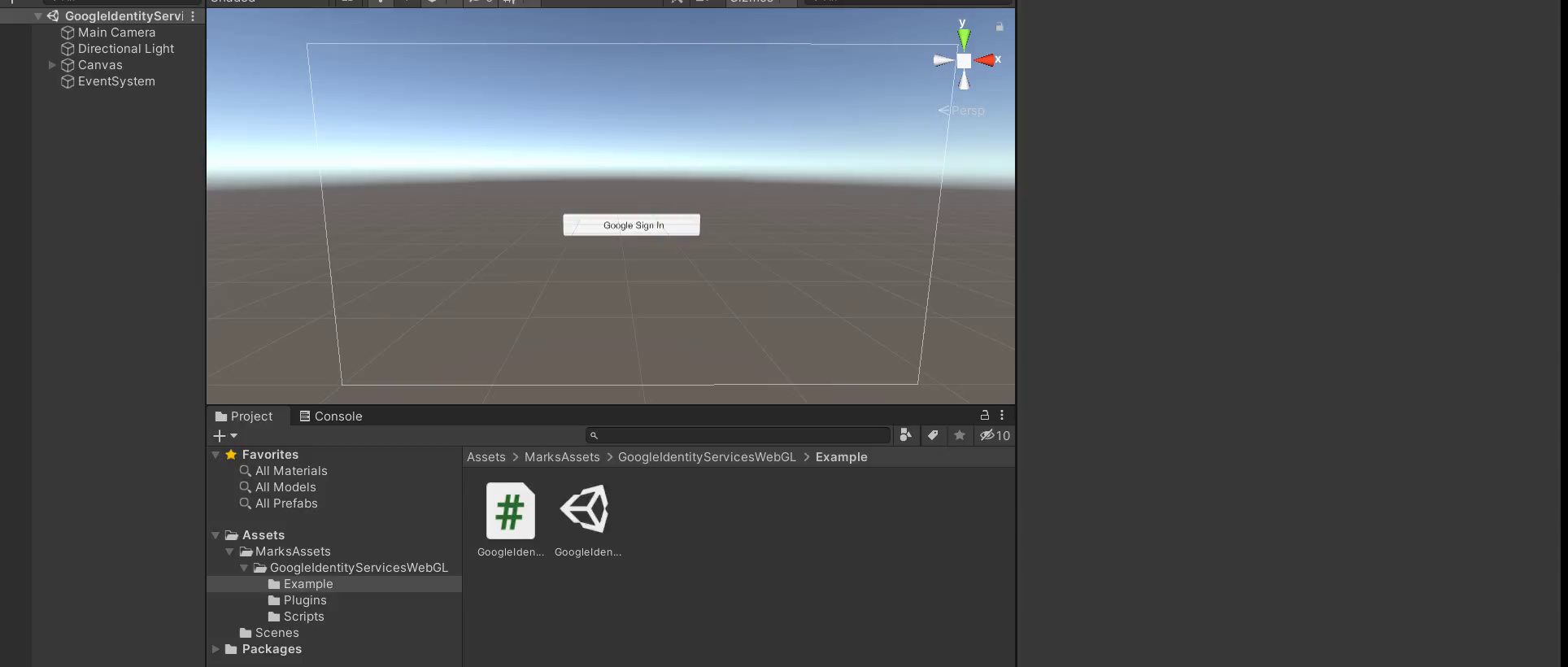The image size is (1568, 667).
Task: Navigate to MarksAssets in the breadcrumb path
Action: click(561, 457)
